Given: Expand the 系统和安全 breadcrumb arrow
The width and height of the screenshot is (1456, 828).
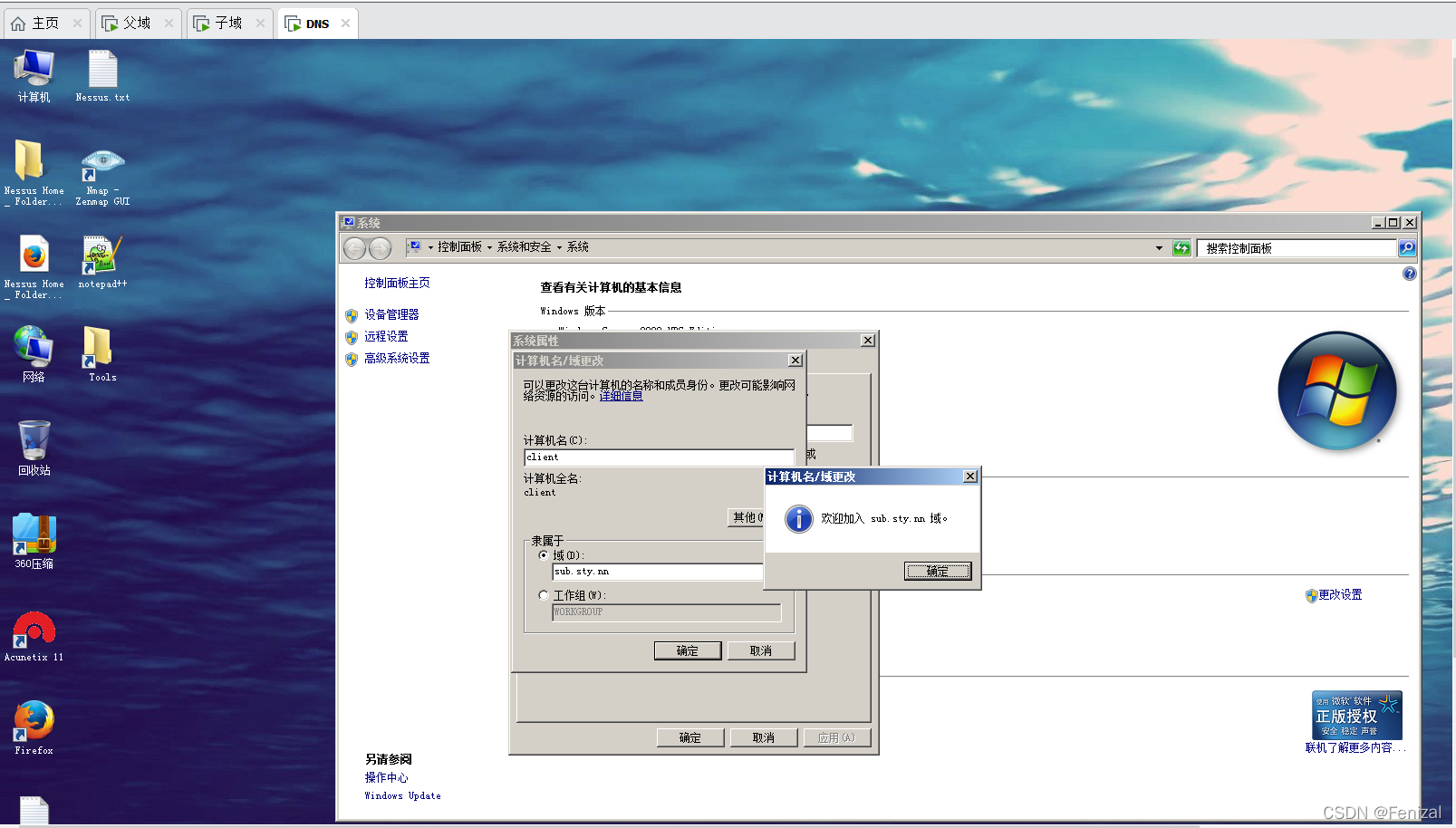Looking at the screenshot, I should coord(559,247).
